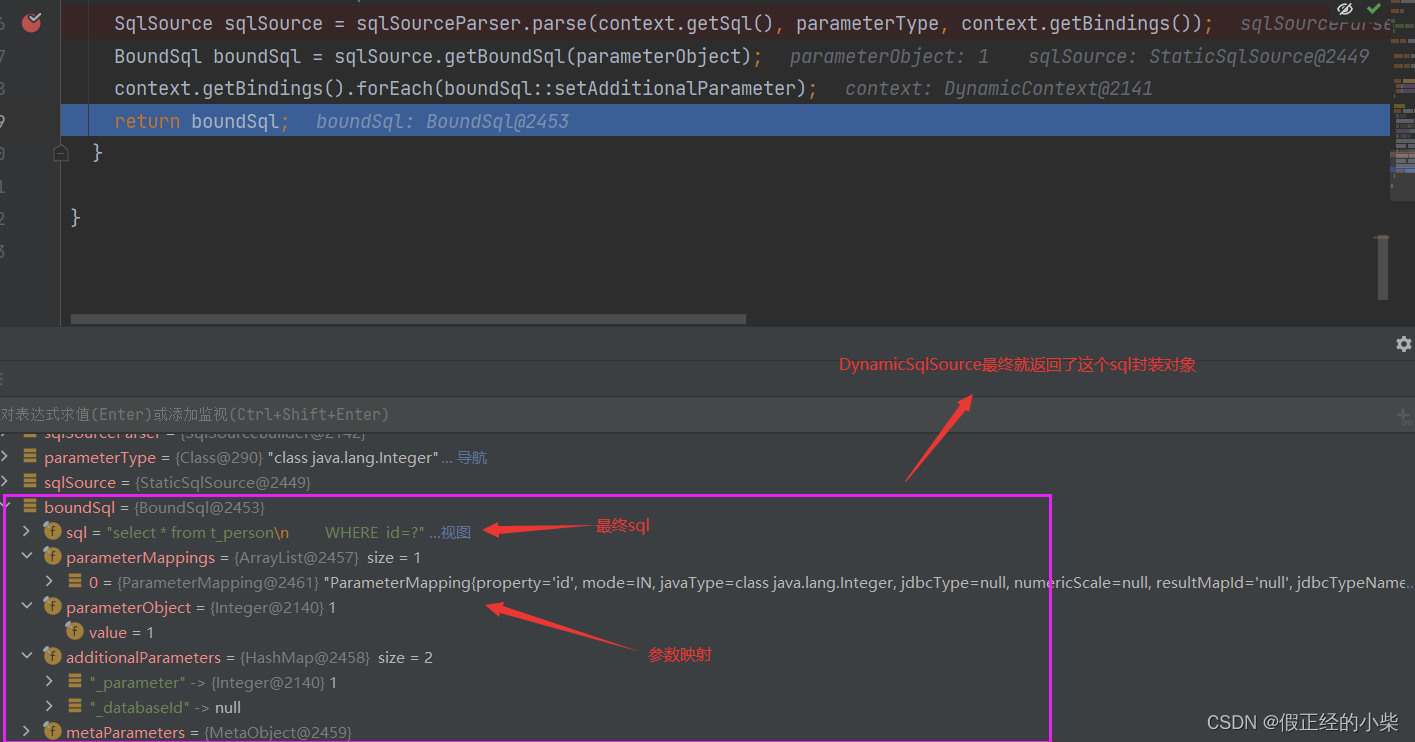Screen dimensions: 1415x742
Task: Select the sql string value "select * from t_person"
Action: pos(266,533)
